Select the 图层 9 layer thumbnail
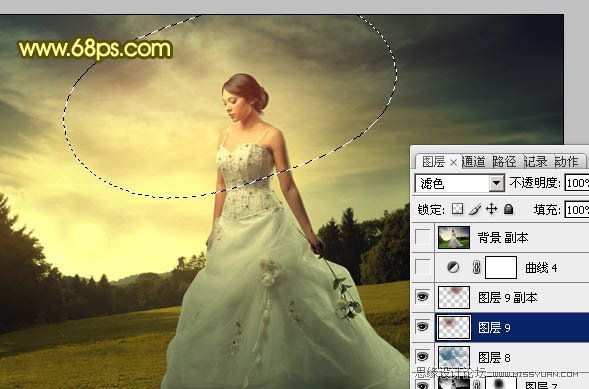This screenshot has width=589, height=389. (454, 327)
